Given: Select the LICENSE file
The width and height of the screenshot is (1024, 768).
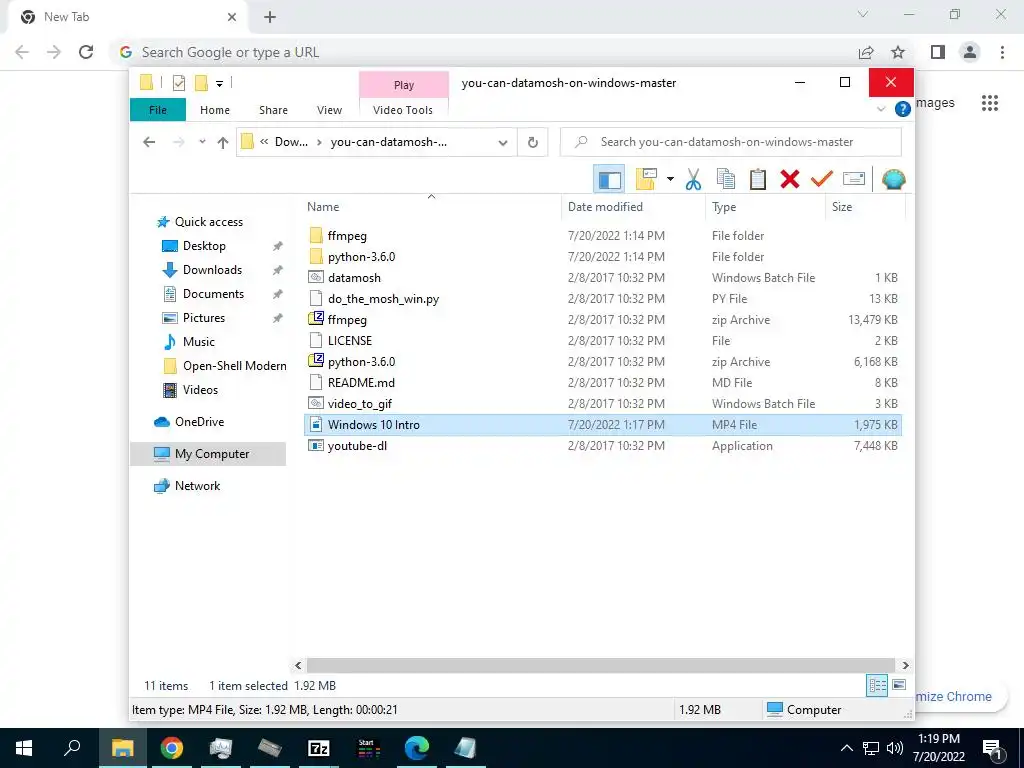Looking at the screenshot, I should [603, 340].
